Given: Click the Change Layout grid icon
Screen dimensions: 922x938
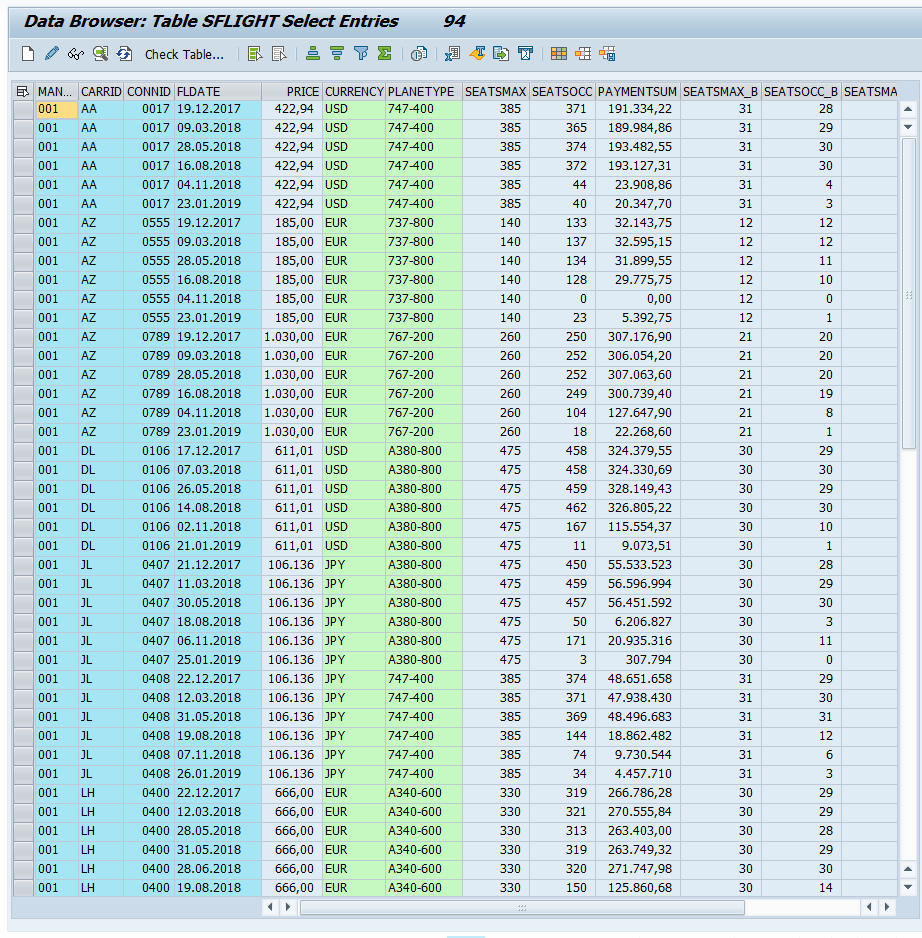Looking at the screenshot, I should point(559,54).
